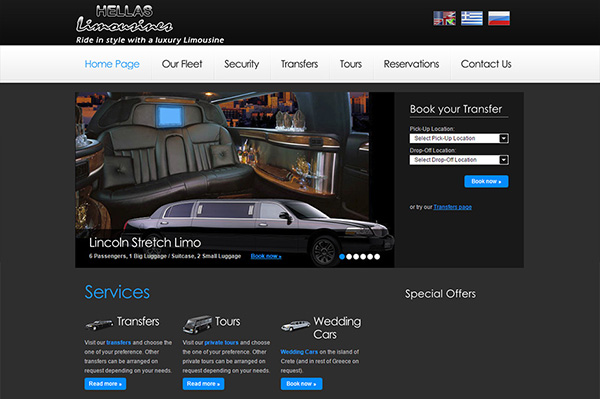This screenshot has width=600, height=399.
Task: Switch language with the English flag icon
Action: (x=444, y=18)
